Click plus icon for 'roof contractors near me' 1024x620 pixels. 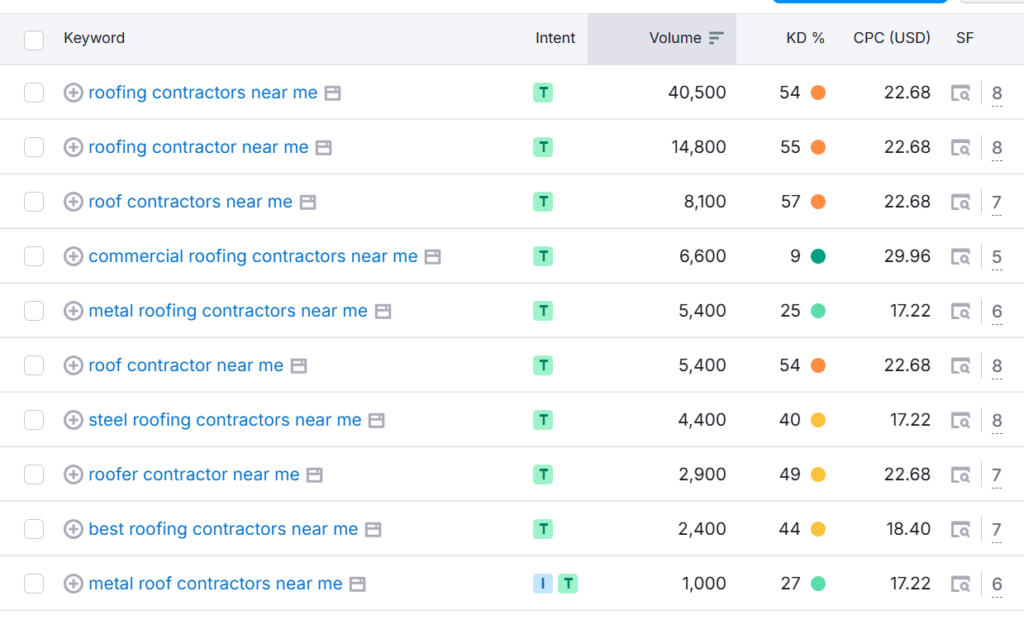click(73, 202)
